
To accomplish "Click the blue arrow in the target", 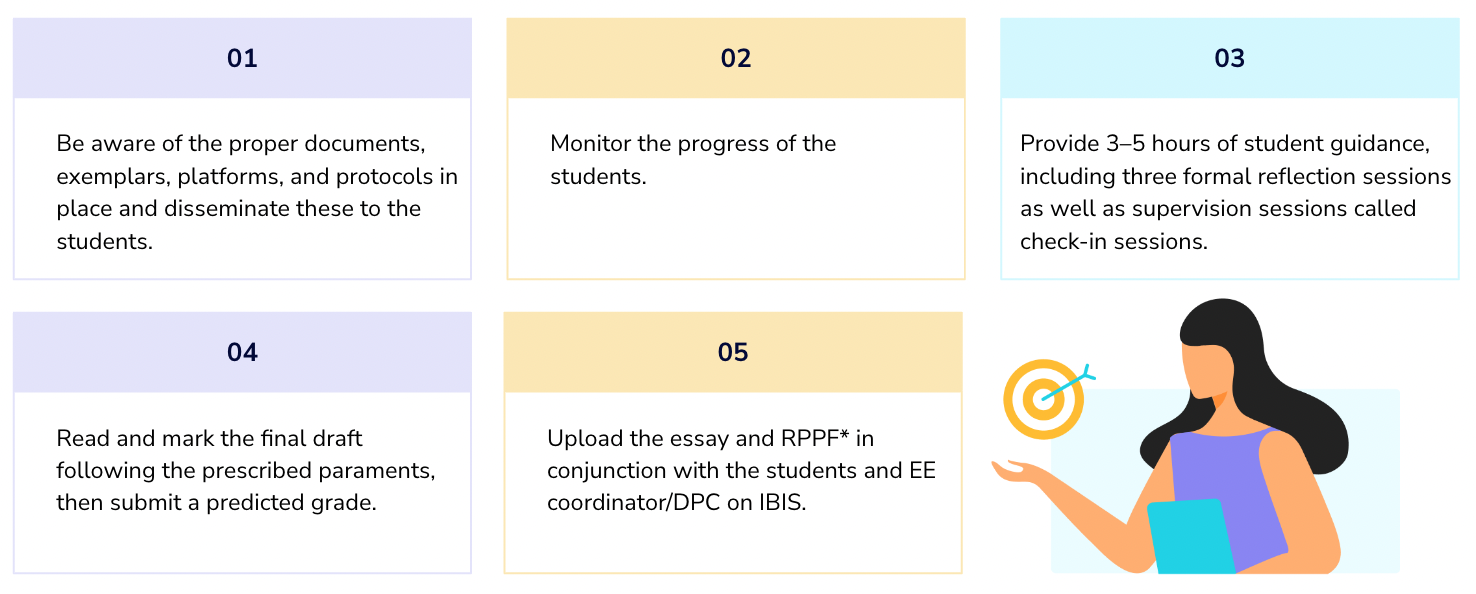I will coord(1068,384).
